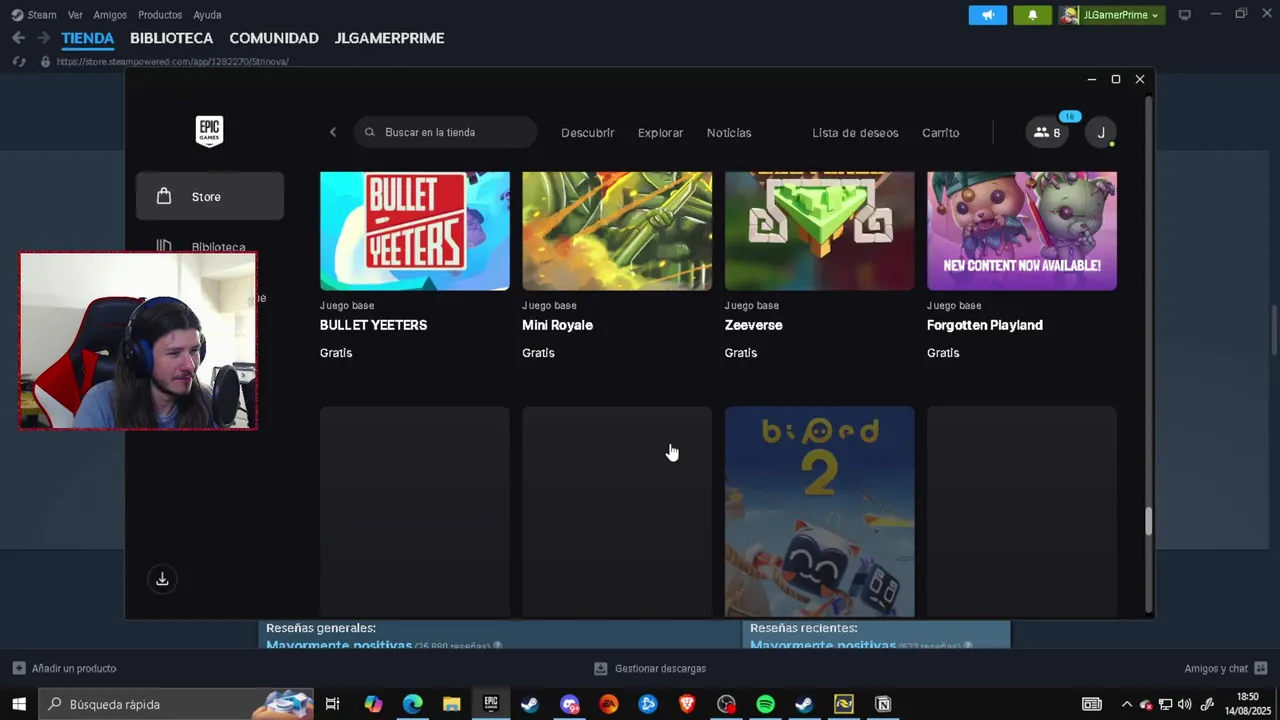Open the Productos menu in Steam
The height and width of the screenshot is (720, 1280).
click(x=160, y=15)
